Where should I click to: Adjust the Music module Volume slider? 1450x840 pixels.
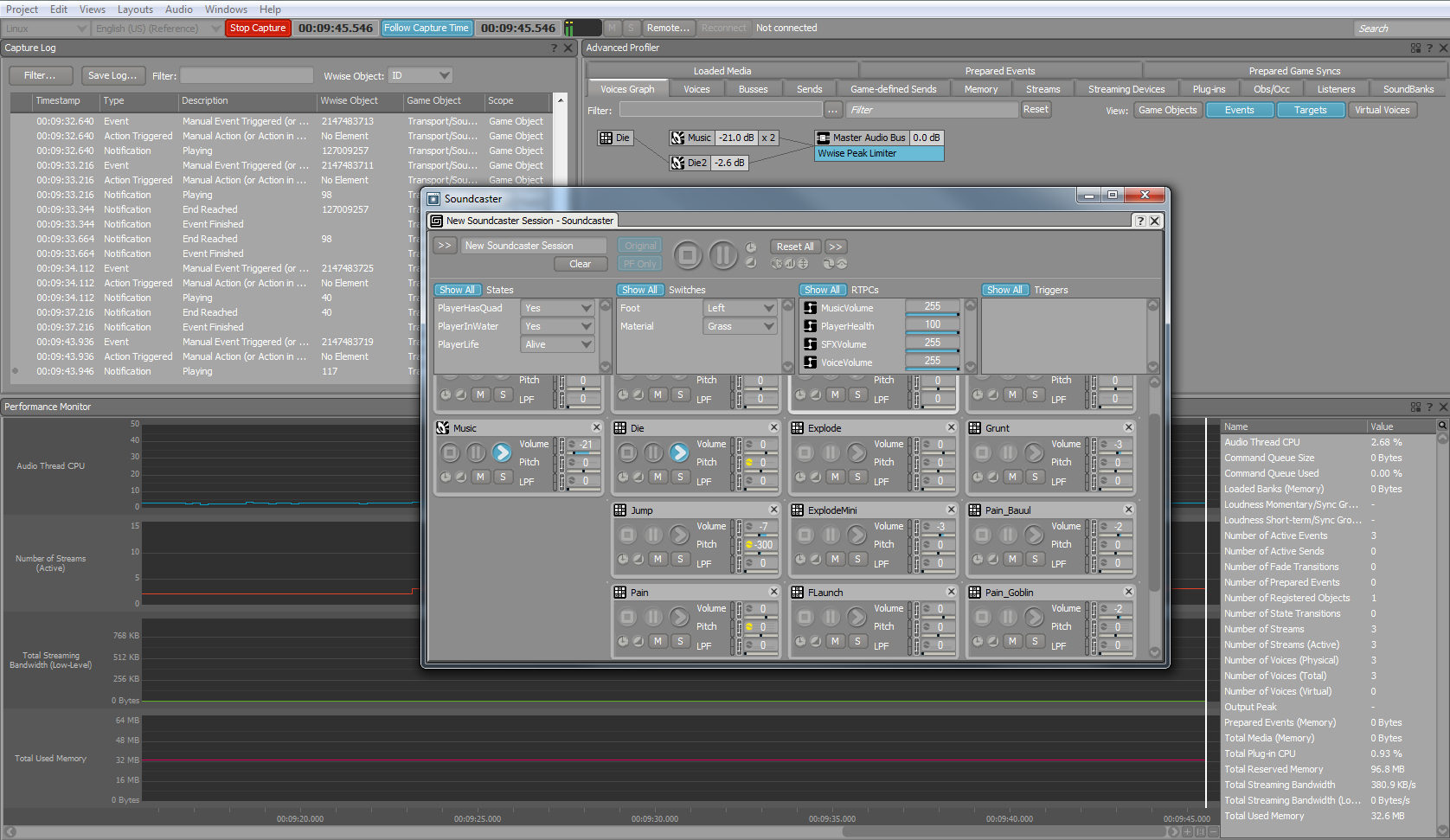coord(584,452)
